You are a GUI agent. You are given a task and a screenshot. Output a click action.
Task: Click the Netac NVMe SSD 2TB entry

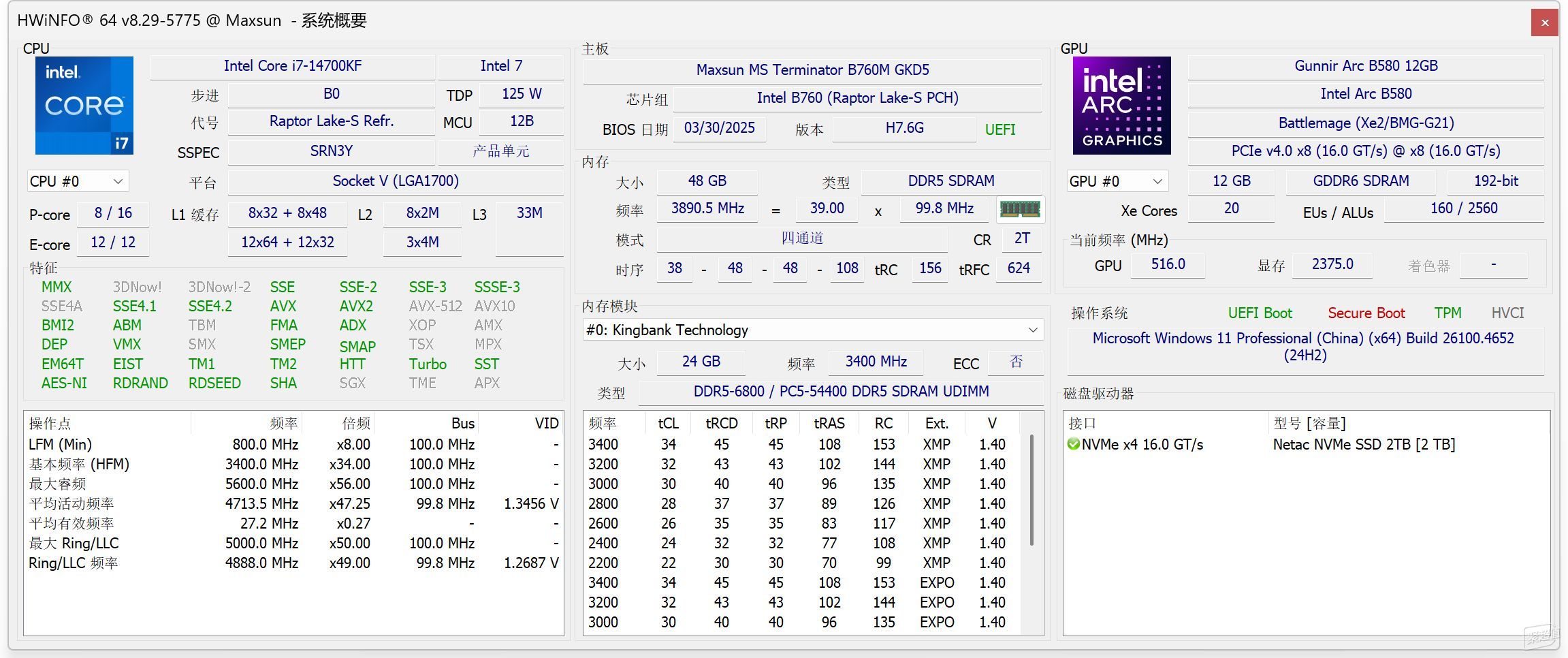[1364, 445]
